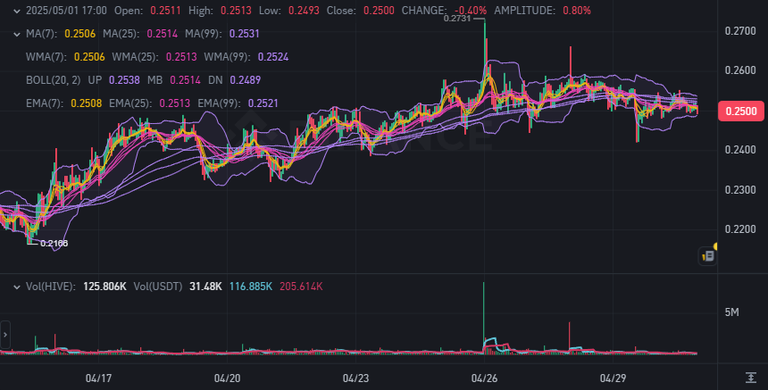
Task: Open the news/notes icon on the chart
Action: tap(707, 256)
